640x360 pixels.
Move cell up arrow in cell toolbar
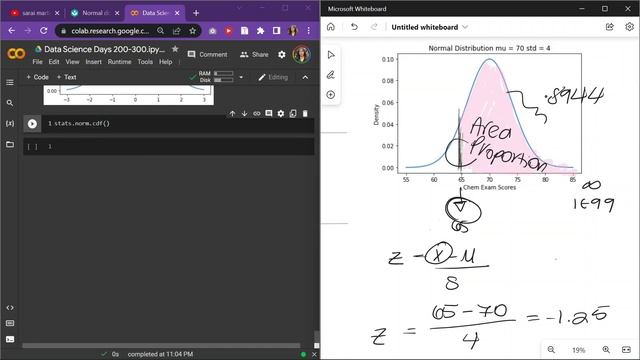pyautogui.click(x=232, y=113)
